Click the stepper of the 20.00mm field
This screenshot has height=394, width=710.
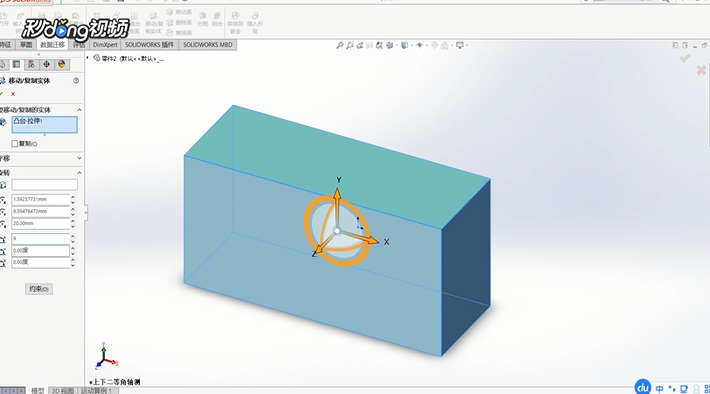pyautogui.click(x=73, y=224)
